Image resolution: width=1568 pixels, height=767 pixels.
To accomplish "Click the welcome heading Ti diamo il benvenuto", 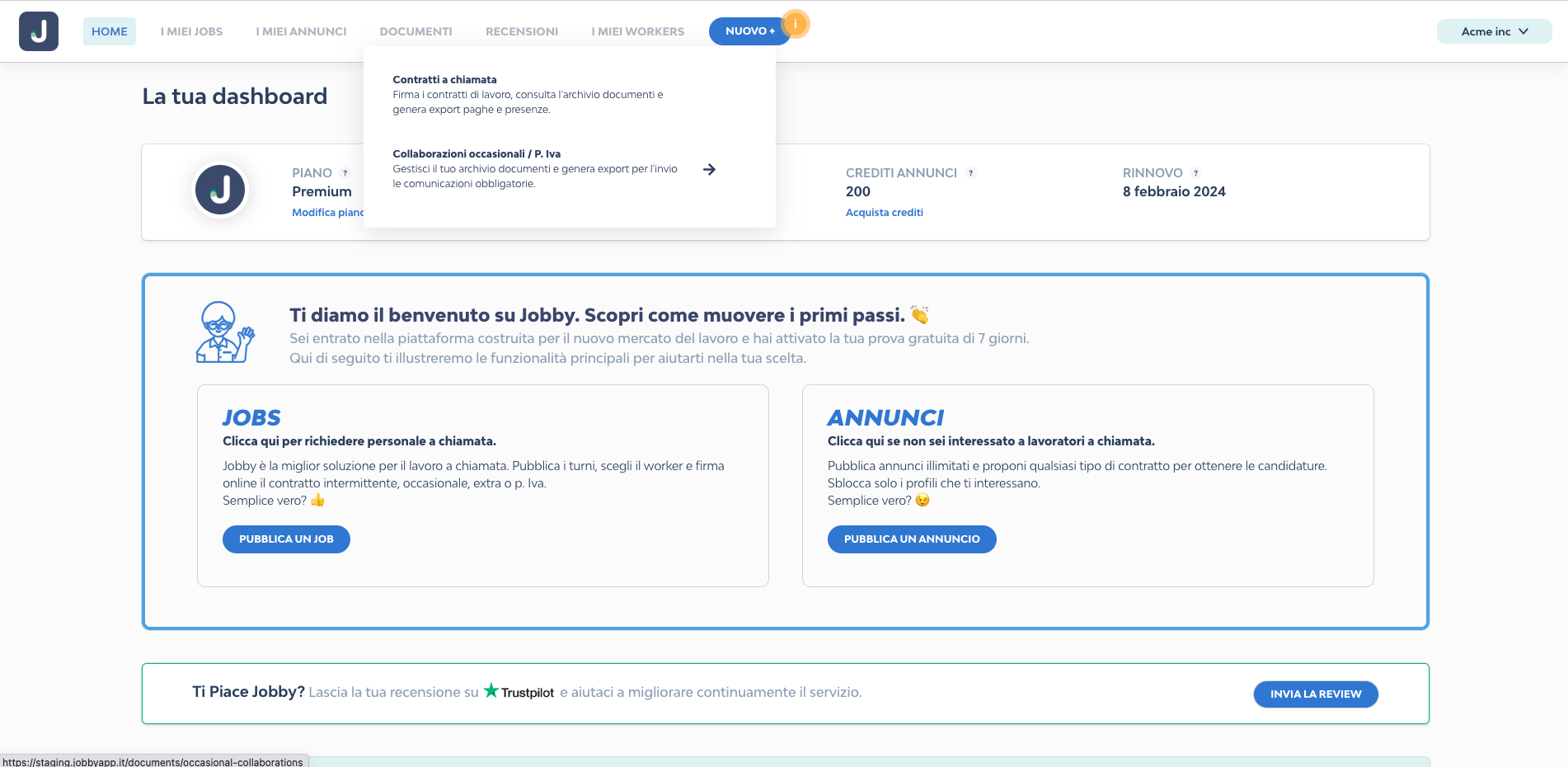I will pos(598,315).
